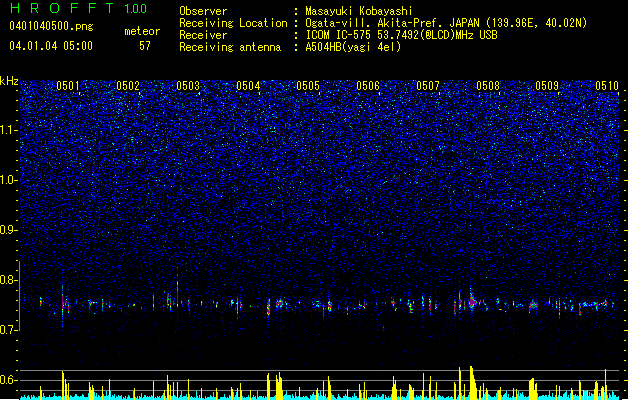Click the 1.1 kHz frequency axis label
629x400 pixels.
click(9, 130)
